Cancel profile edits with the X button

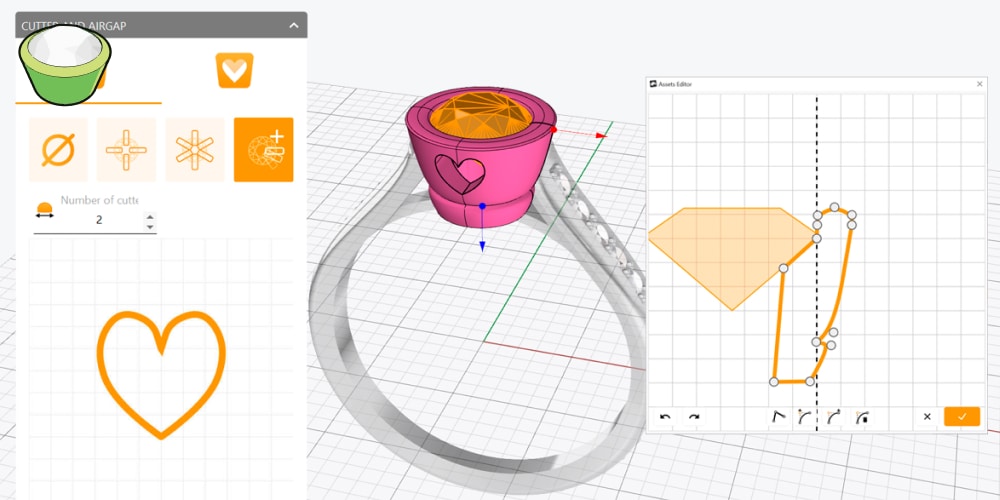pos(927,416)
